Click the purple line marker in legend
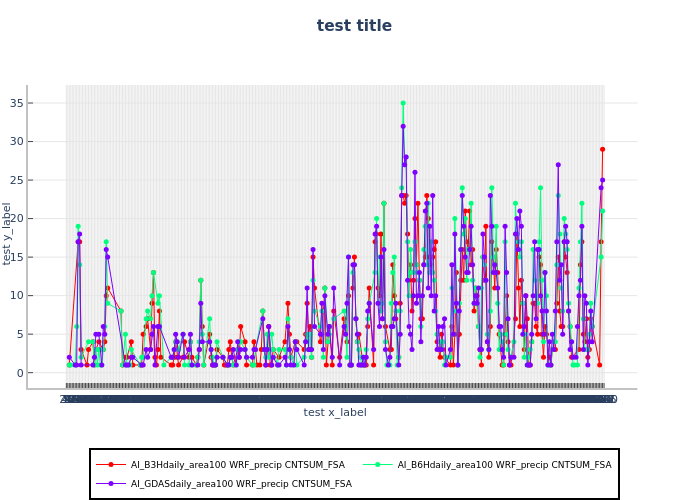The image size is (700, 500). (x=110, y=483)
